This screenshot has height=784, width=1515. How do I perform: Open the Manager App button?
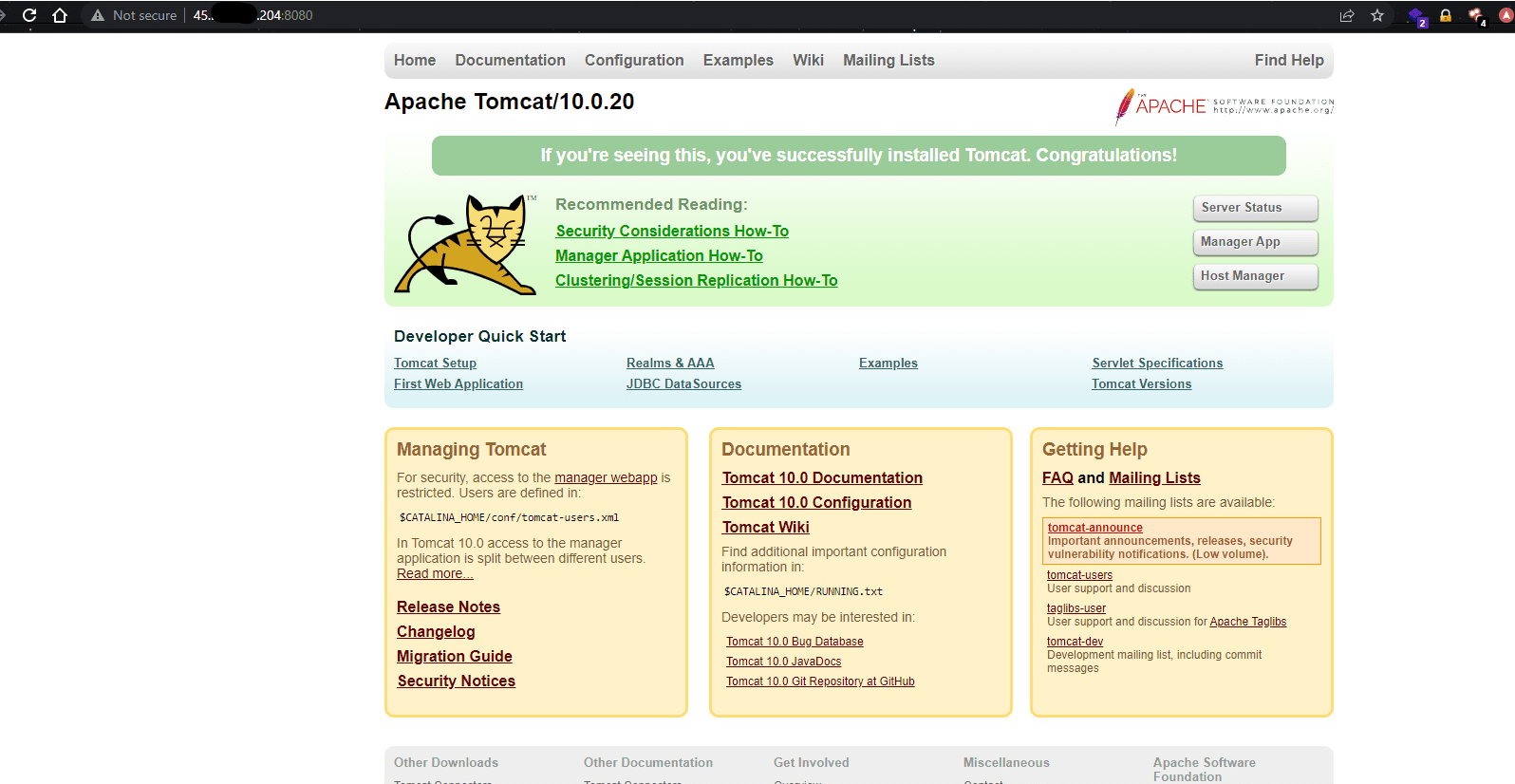(1255, 242)
